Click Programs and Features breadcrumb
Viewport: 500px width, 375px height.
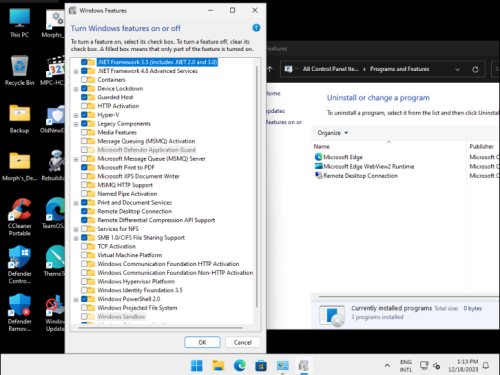[x=399, y=69]
